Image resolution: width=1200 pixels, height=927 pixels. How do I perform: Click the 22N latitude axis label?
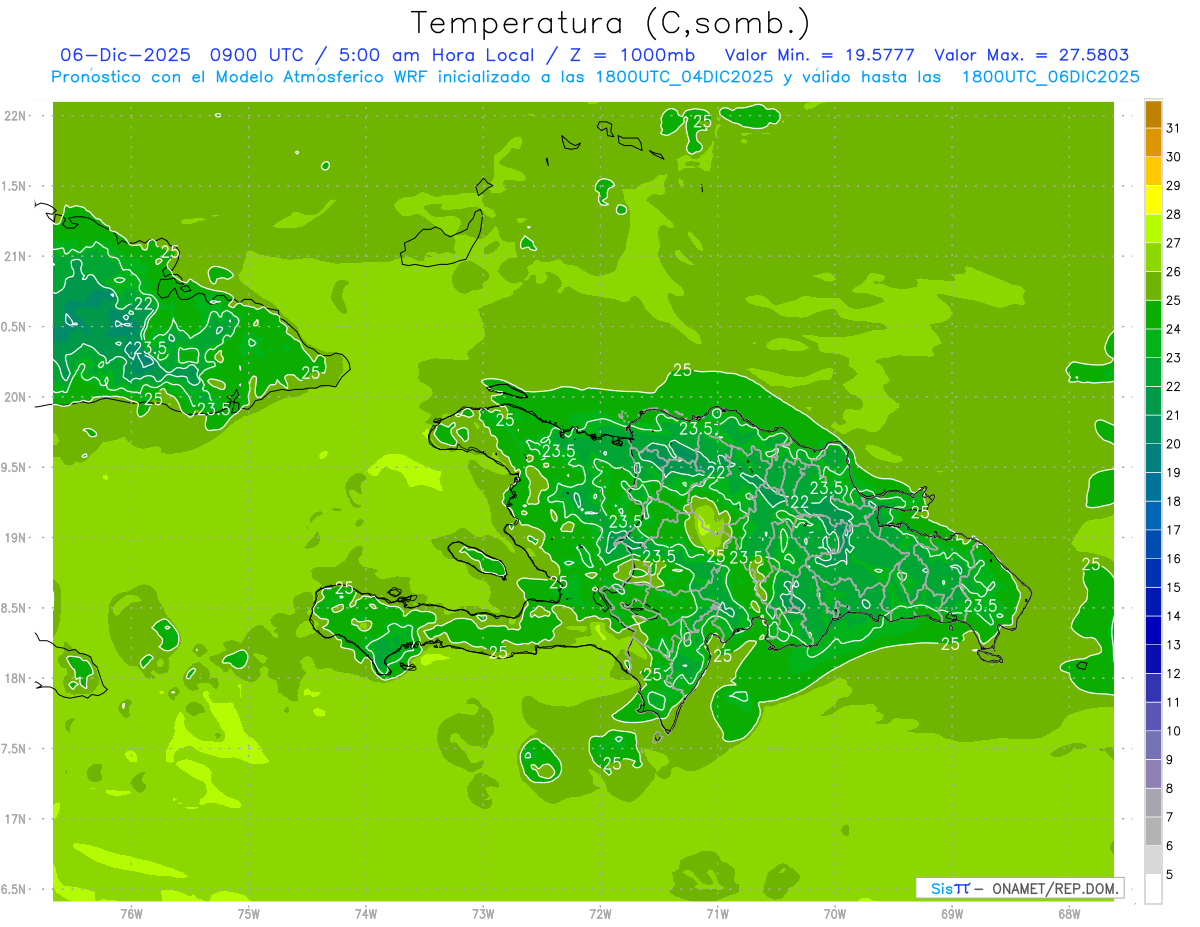pos(18,116)
